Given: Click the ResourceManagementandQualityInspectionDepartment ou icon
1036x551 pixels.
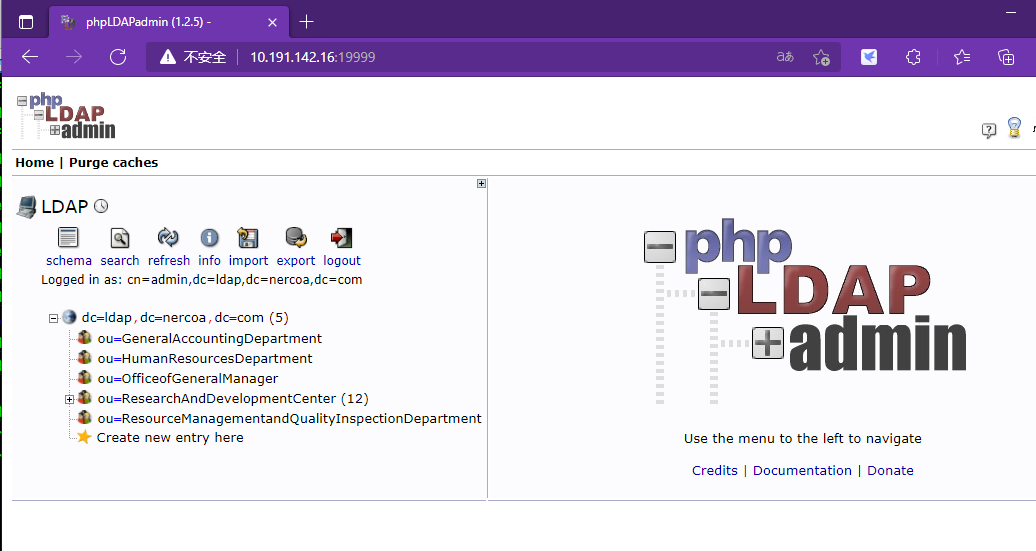Looking at the screenshot, I should pyautogui.click(x=84, y=417).
